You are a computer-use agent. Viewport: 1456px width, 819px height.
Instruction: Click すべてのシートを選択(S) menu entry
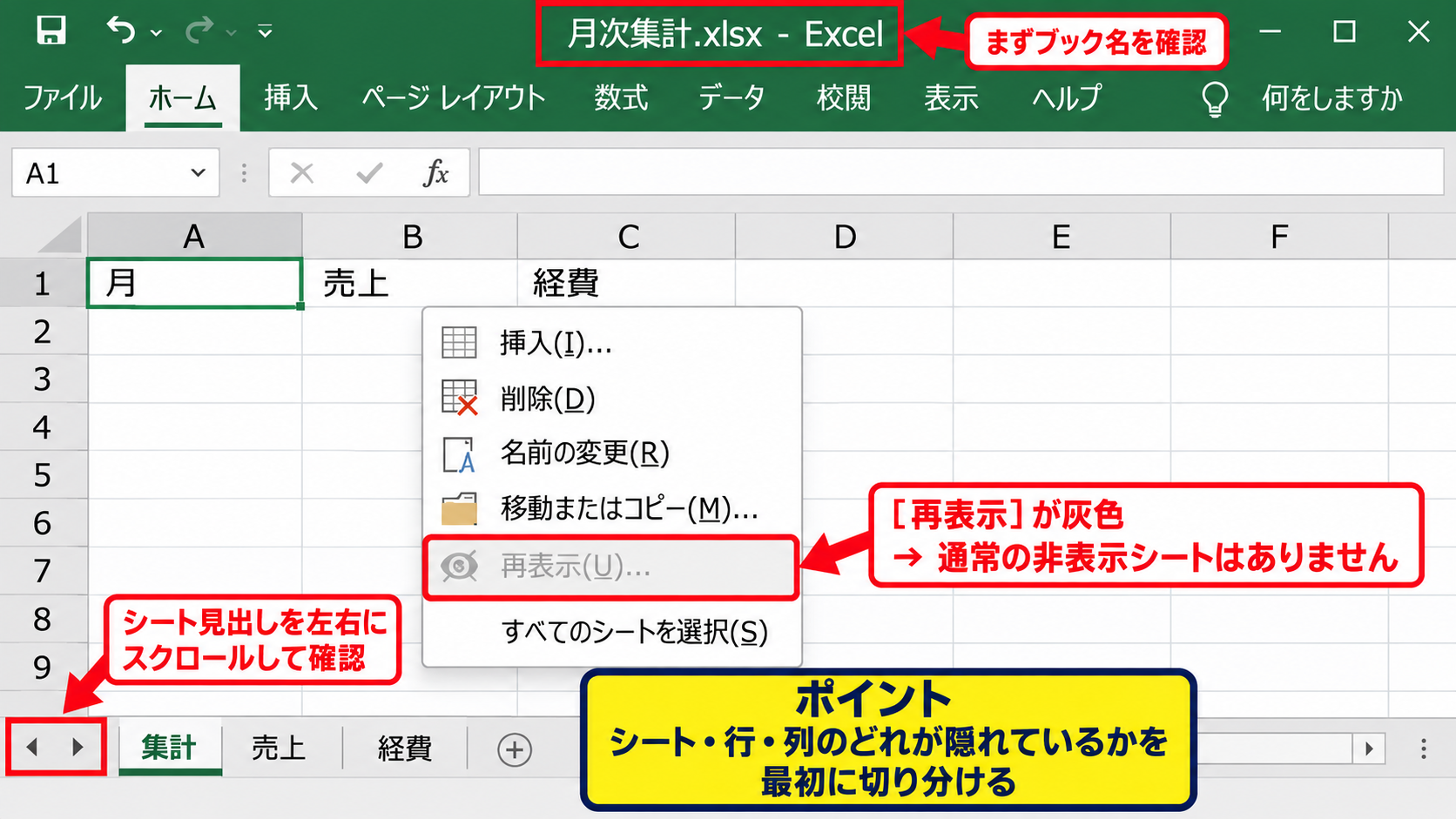click(612, 632)
